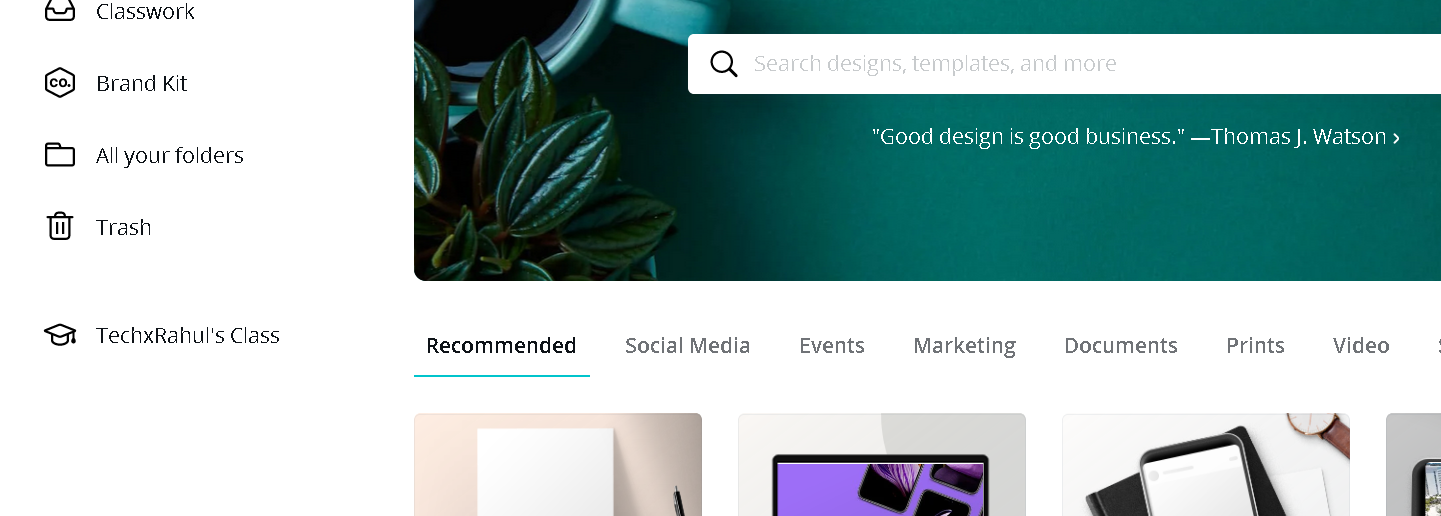
Task: Click the Classwork inbox icon
Action: coord(60,10)
